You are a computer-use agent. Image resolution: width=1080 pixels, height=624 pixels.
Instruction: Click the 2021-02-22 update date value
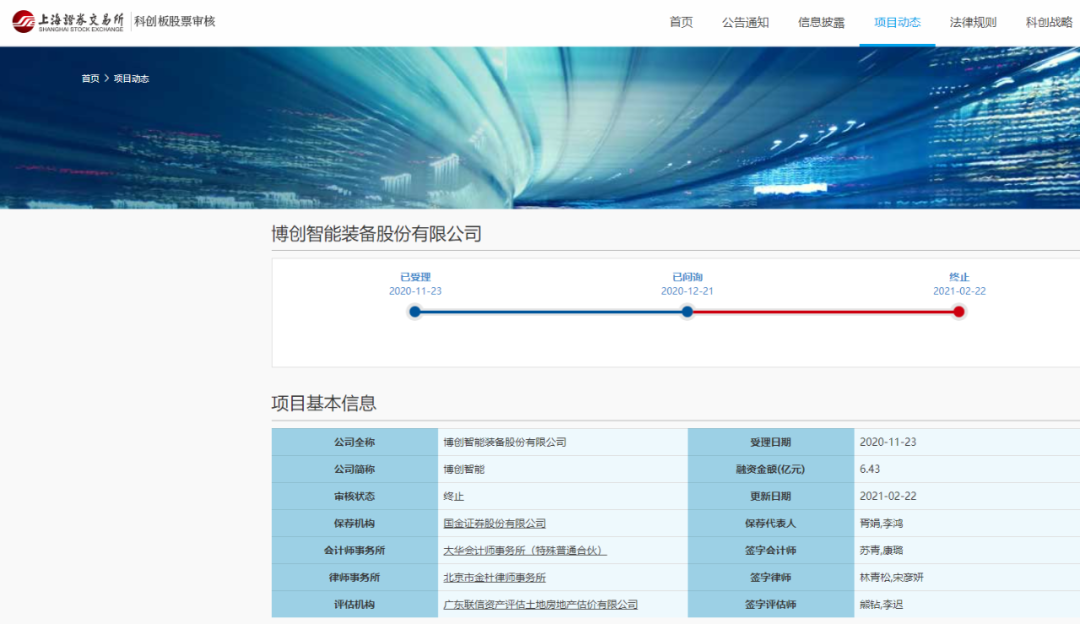coord(888,496)
